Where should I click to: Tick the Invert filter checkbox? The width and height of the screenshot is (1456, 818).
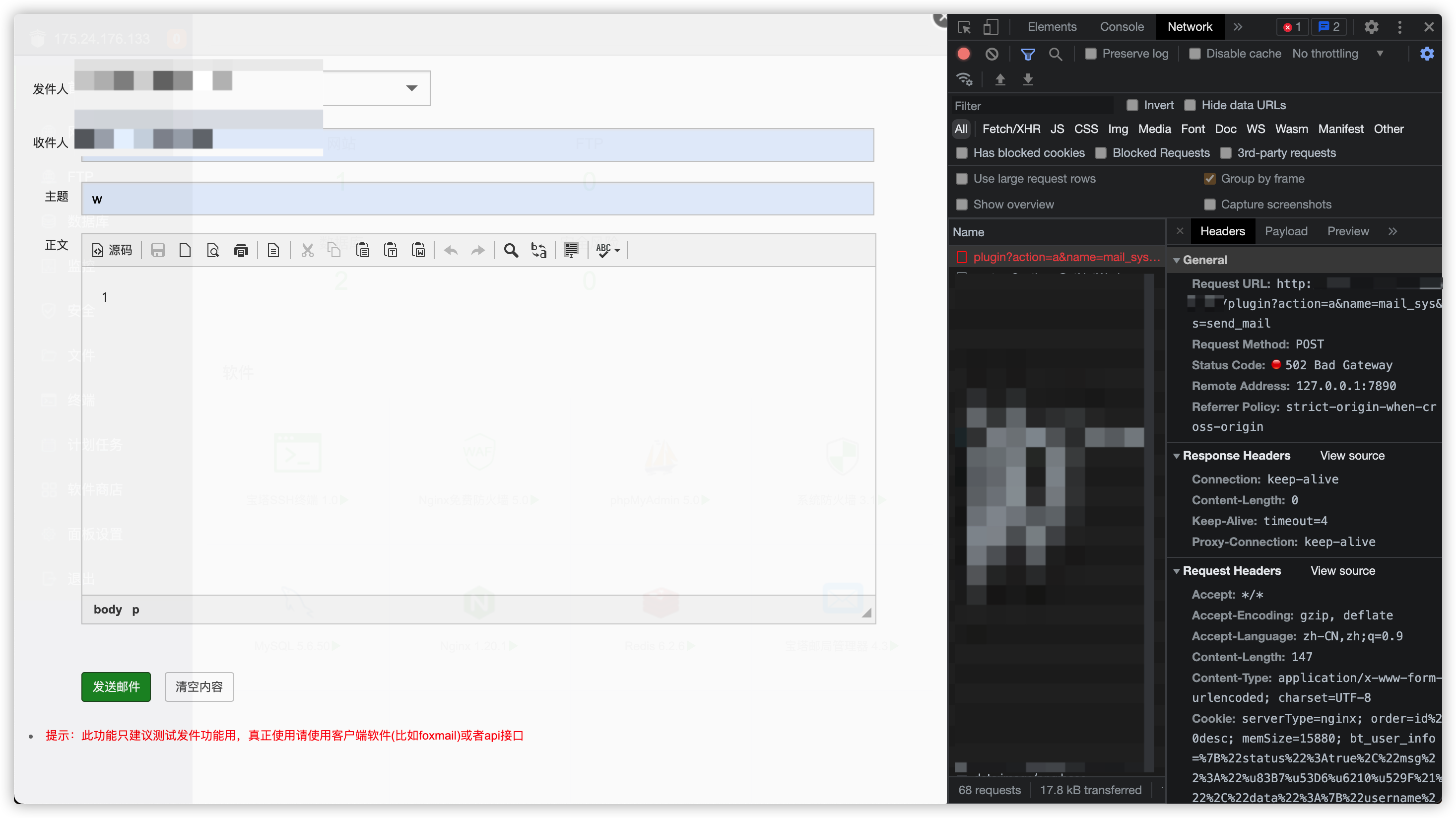tap(1132, 105)
